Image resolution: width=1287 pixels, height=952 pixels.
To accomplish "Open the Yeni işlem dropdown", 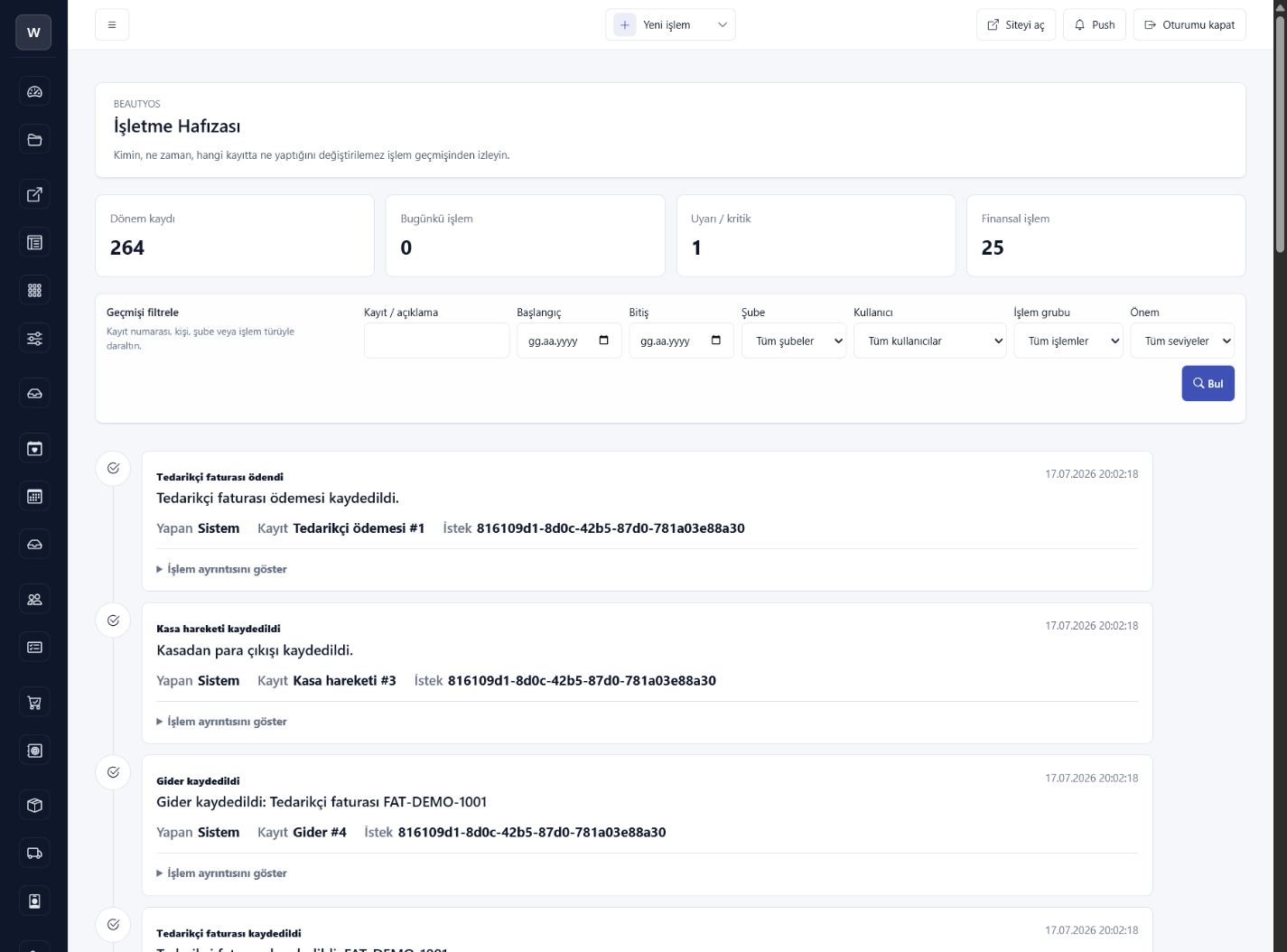I will tap(670, 24).
